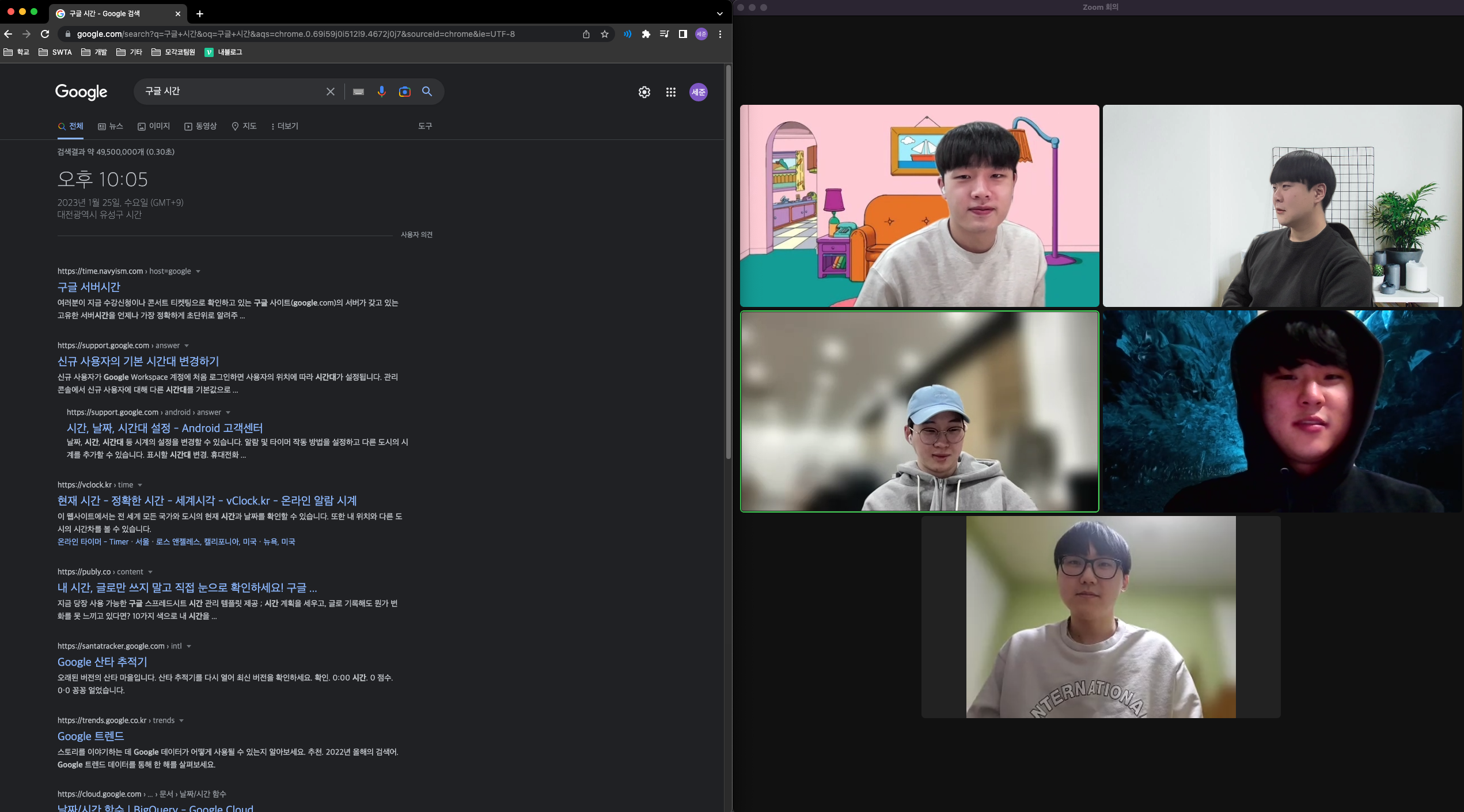
Task: Open the 구글 서버시간 result link
Action: [x=89, y=287]
